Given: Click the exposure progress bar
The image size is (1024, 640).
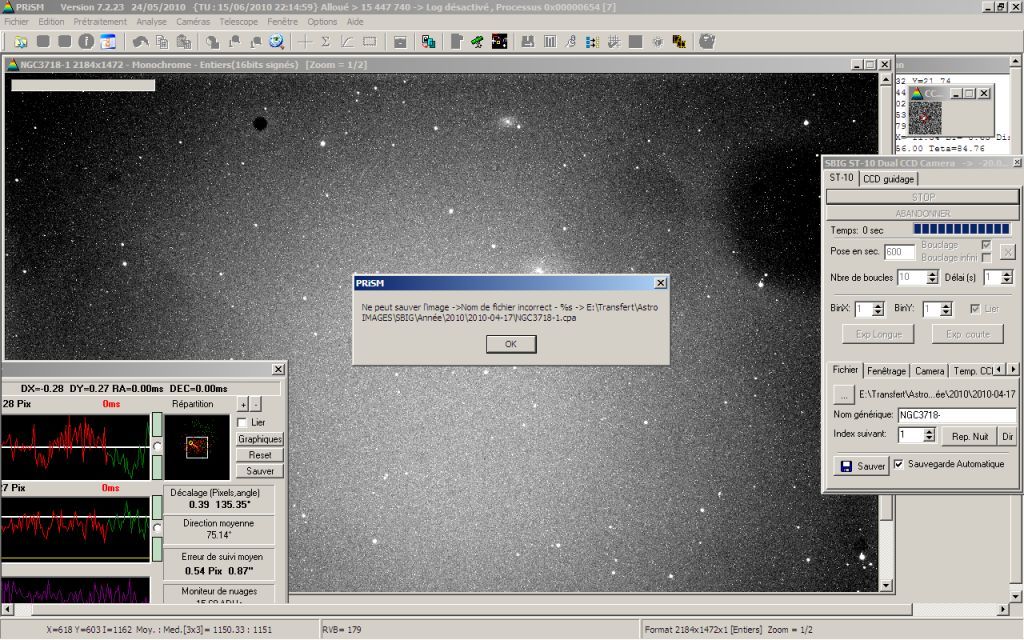Looking at the screenshot, I should [962, 230].
